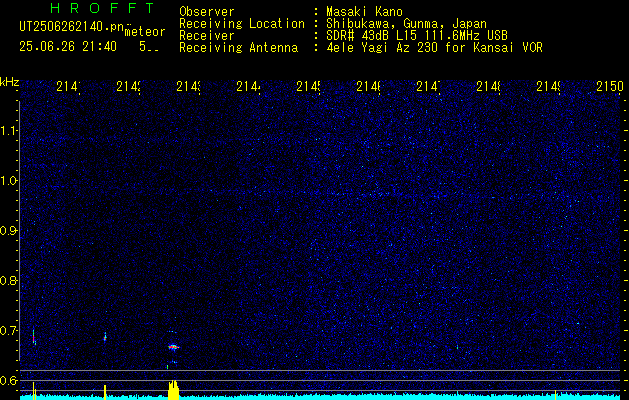This screenshot has height=400, width=629.
Task: Select '4ele Yagi Az 230 for Kansai VOR'
Action: pyautogui.click(x=434, y=48)
